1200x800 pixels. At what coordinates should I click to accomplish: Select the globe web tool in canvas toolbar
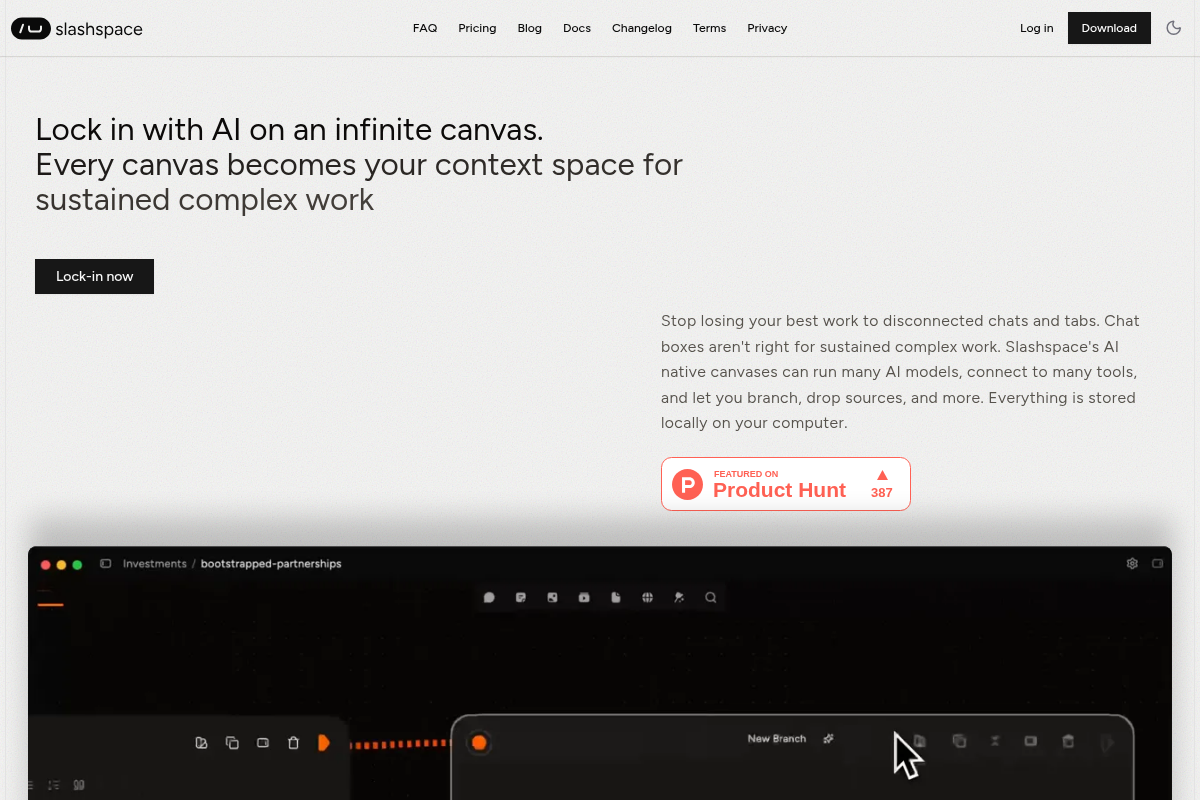648,598
